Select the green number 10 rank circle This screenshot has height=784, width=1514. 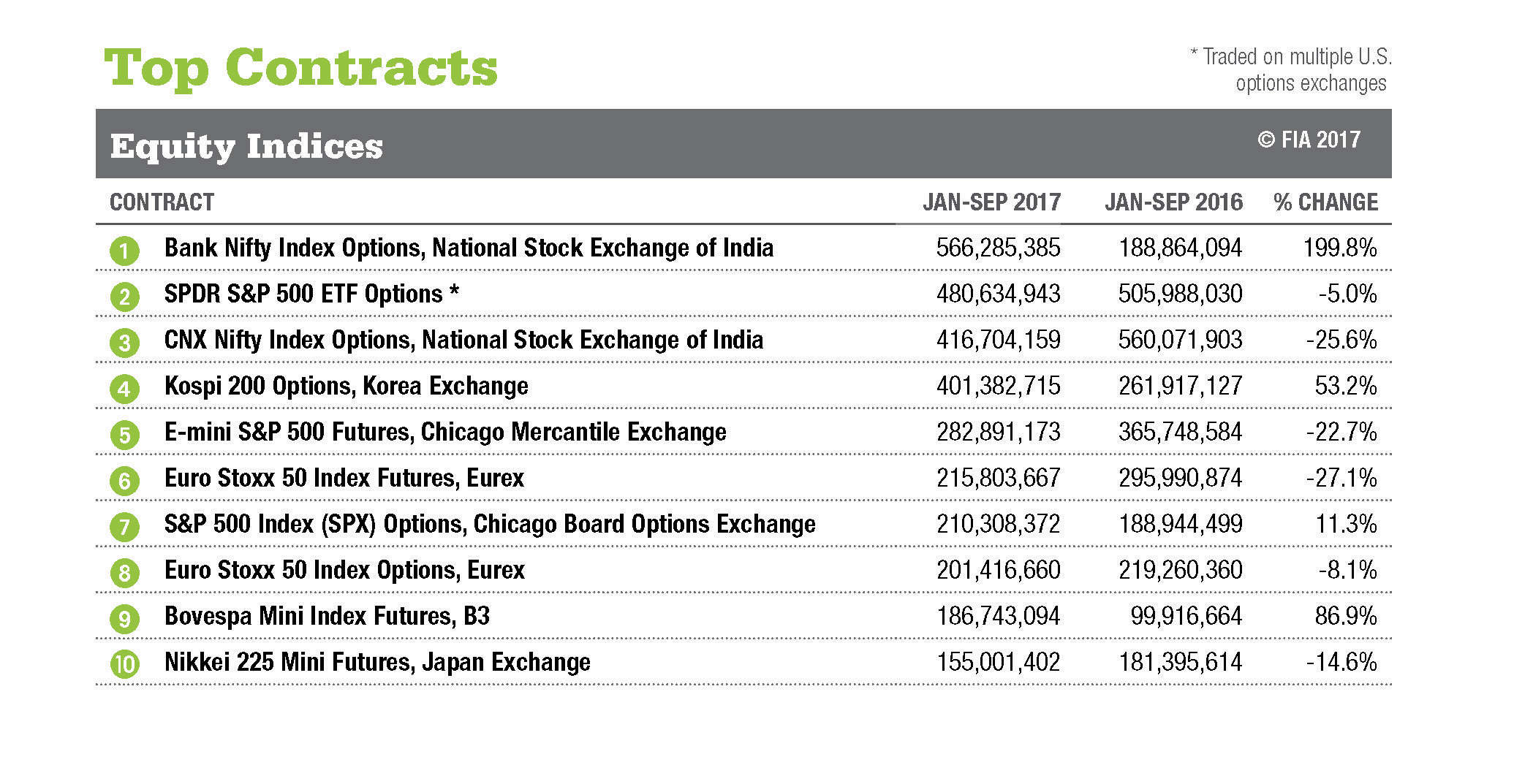(x=124, y=665)
